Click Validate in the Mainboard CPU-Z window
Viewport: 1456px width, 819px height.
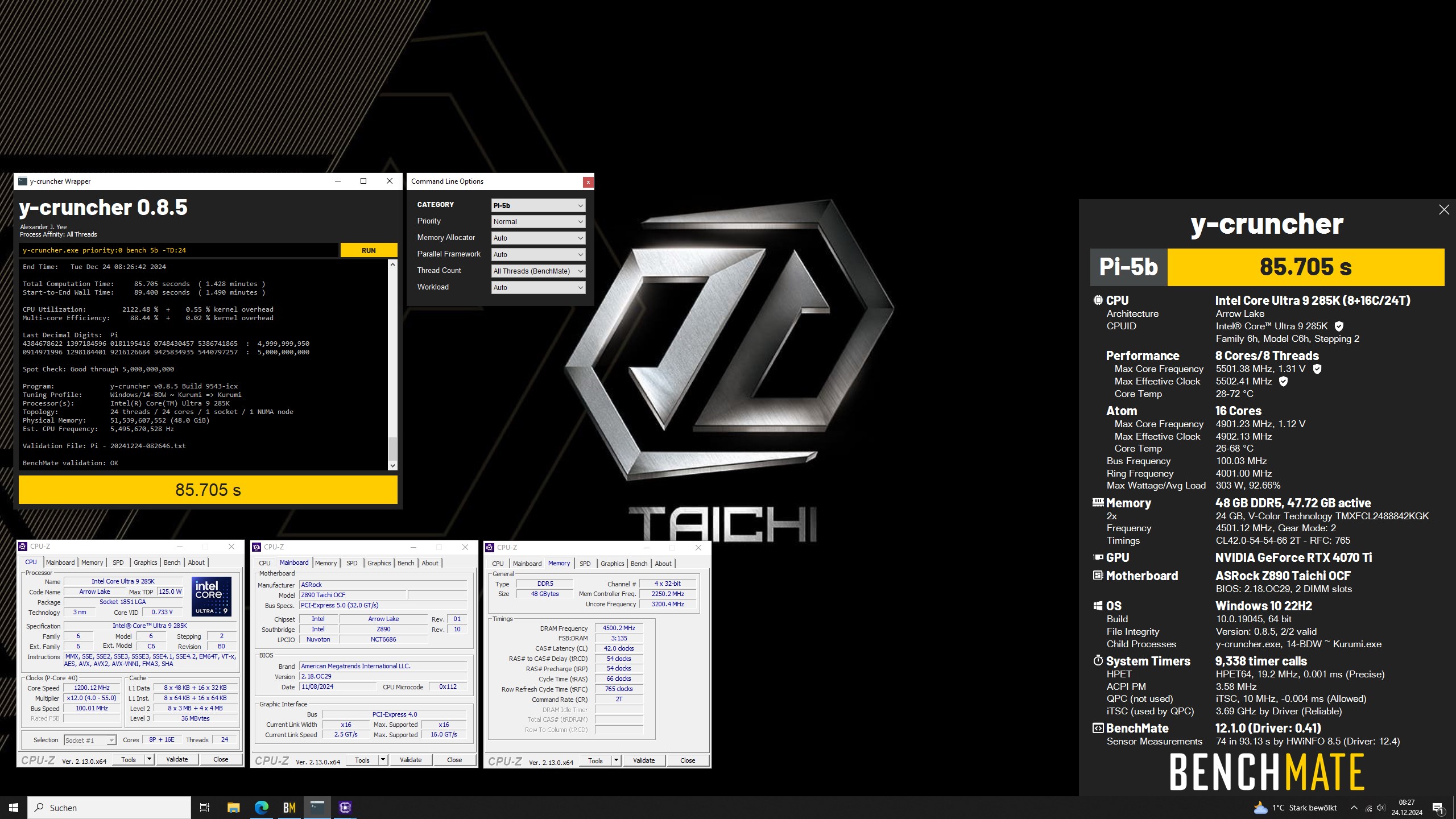click(411, 760)
